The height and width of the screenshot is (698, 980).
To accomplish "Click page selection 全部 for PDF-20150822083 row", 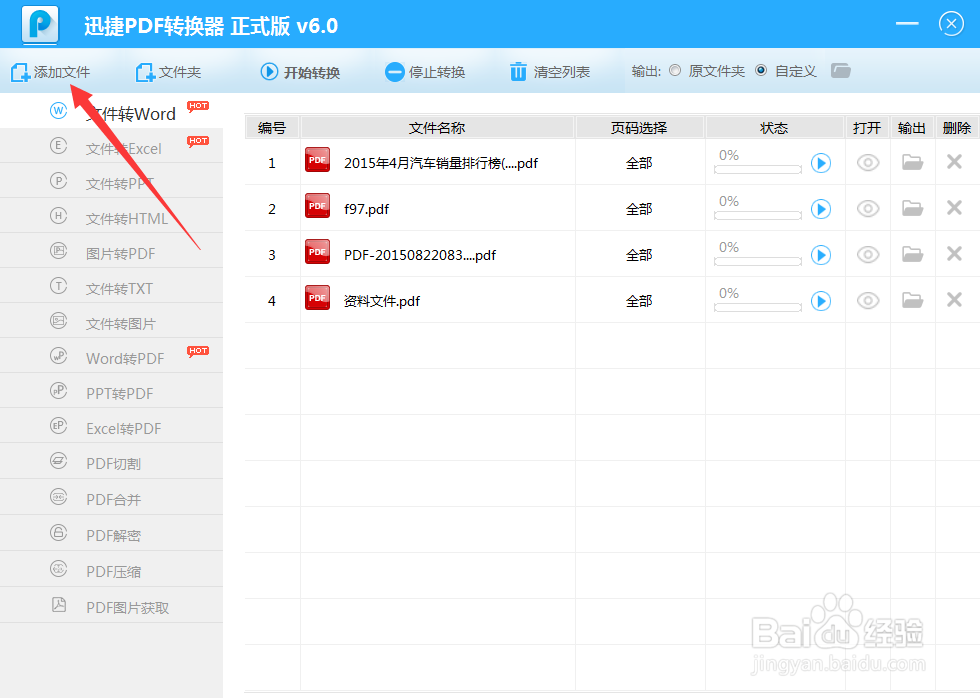I will tap(639, 255).
